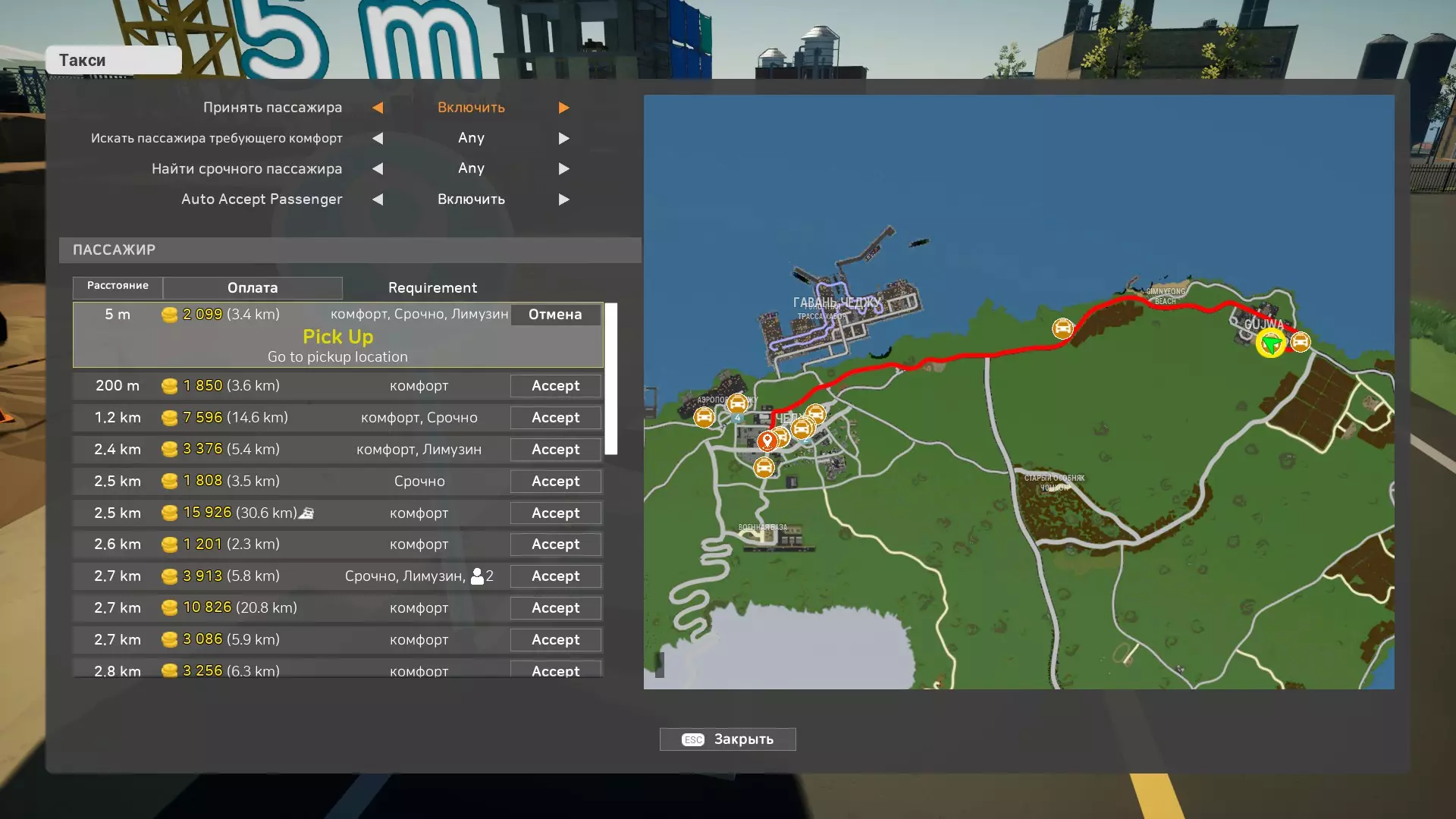
Task: Toggle Auto Accept Passenger with right arrow
Action: point(563,199)
